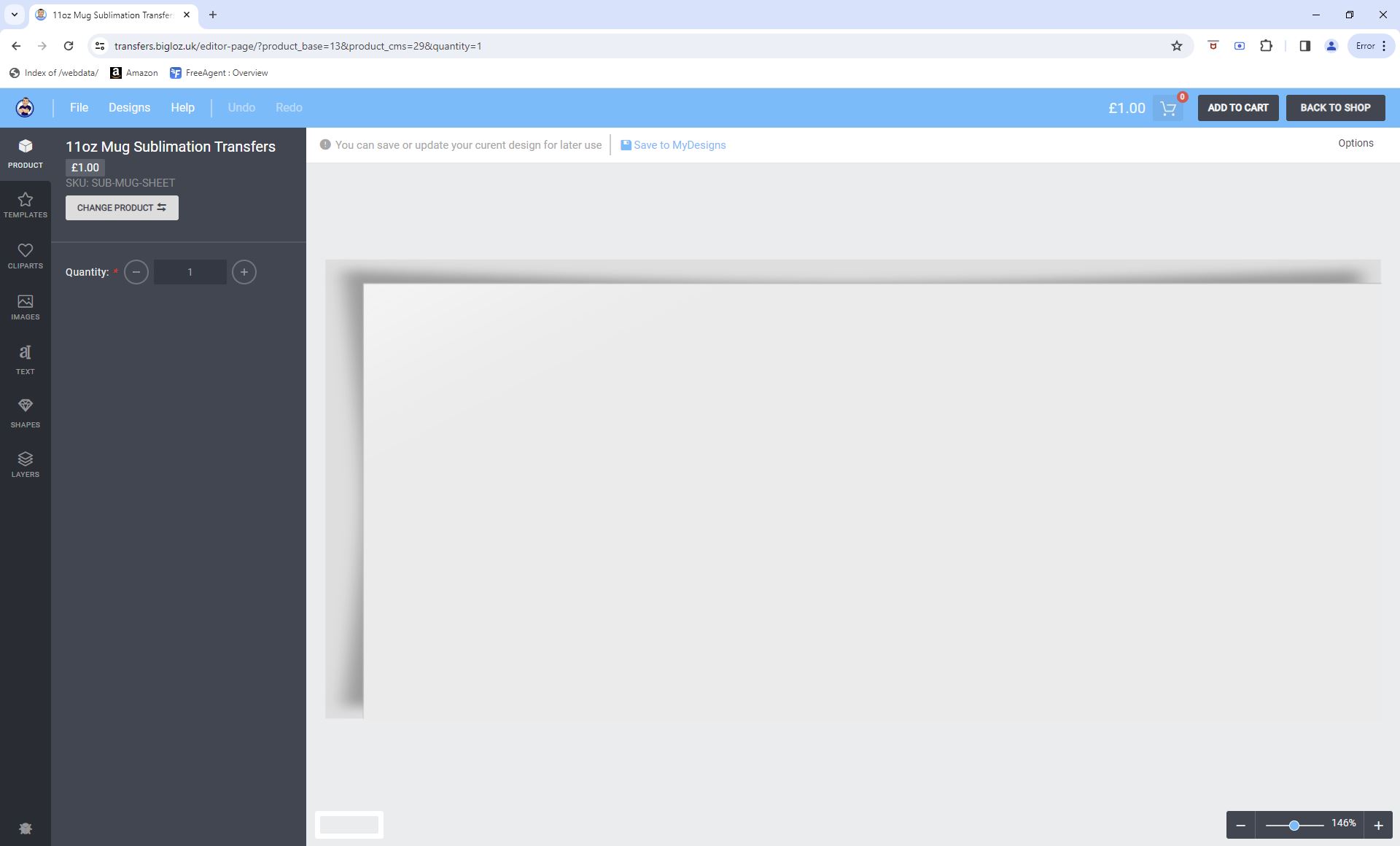The width and height of the screenshot is (1400, 846).
Task: Open the Images panel
Action: click(25, 307)
